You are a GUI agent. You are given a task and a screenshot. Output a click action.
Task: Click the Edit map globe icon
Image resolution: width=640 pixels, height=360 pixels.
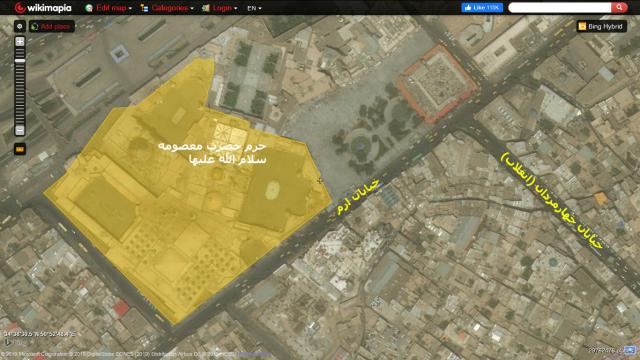89,8
